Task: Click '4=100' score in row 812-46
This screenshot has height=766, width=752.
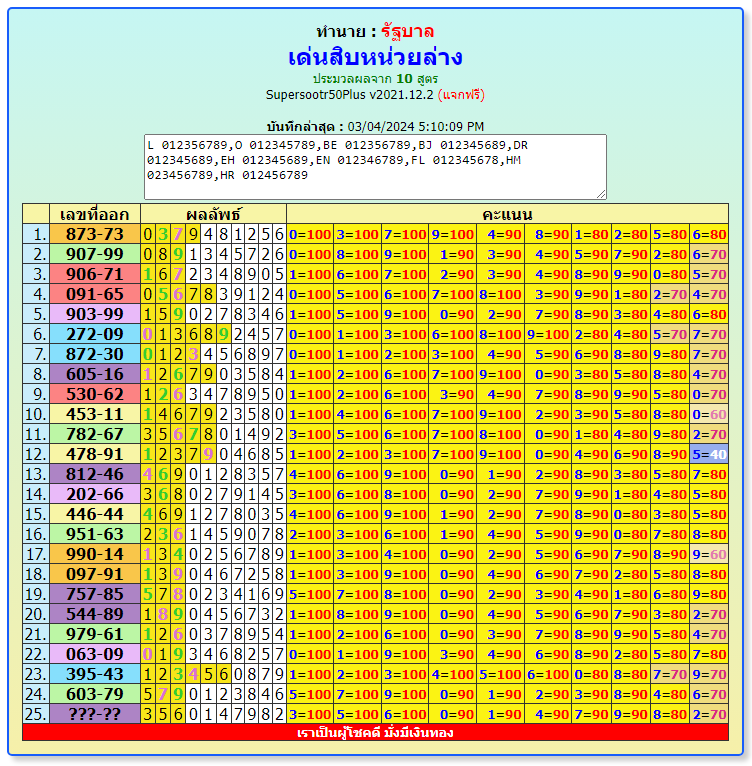Action: click(310, 475)
